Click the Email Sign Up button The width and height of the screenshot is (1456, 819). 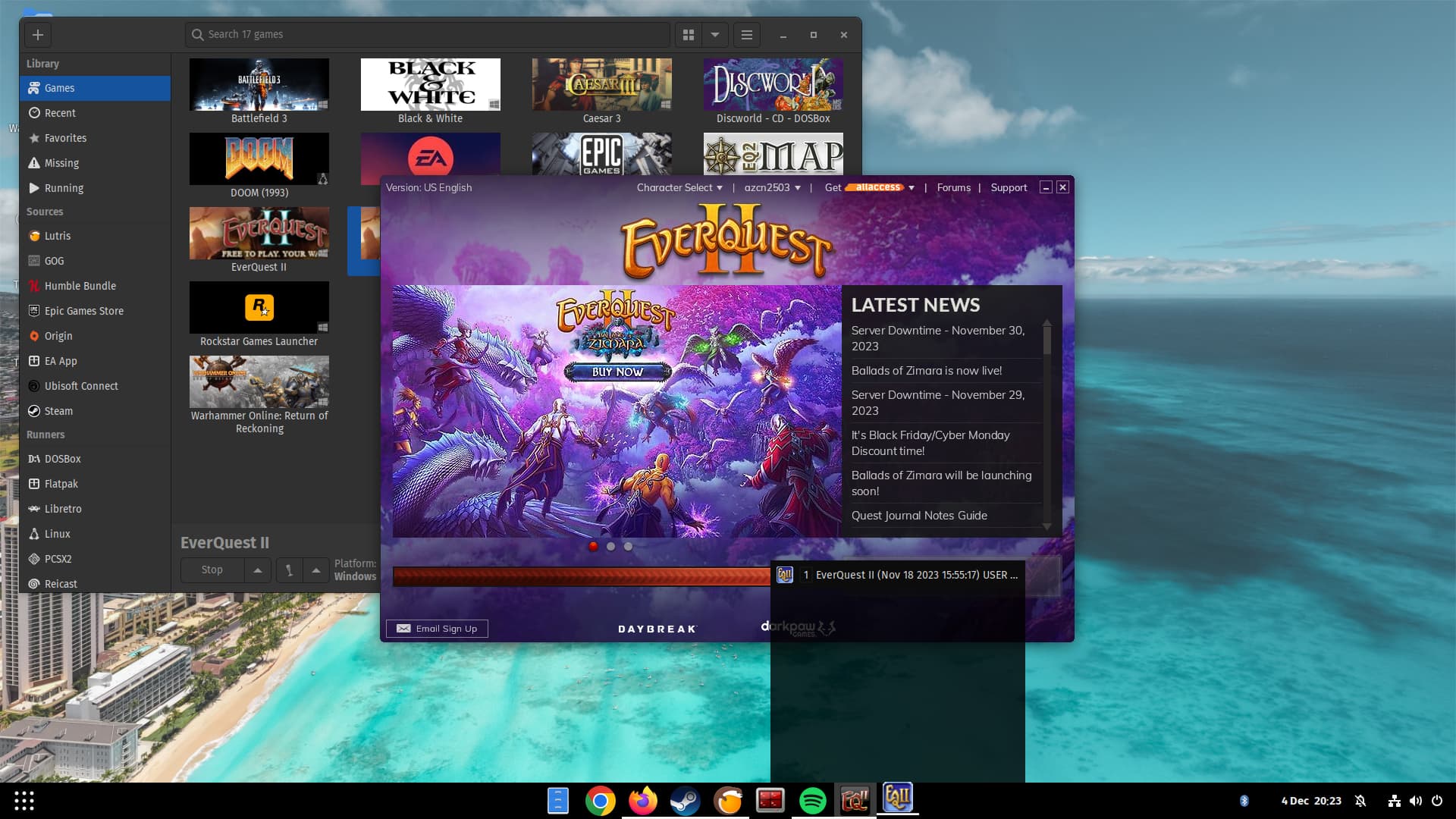click(437, 629)
